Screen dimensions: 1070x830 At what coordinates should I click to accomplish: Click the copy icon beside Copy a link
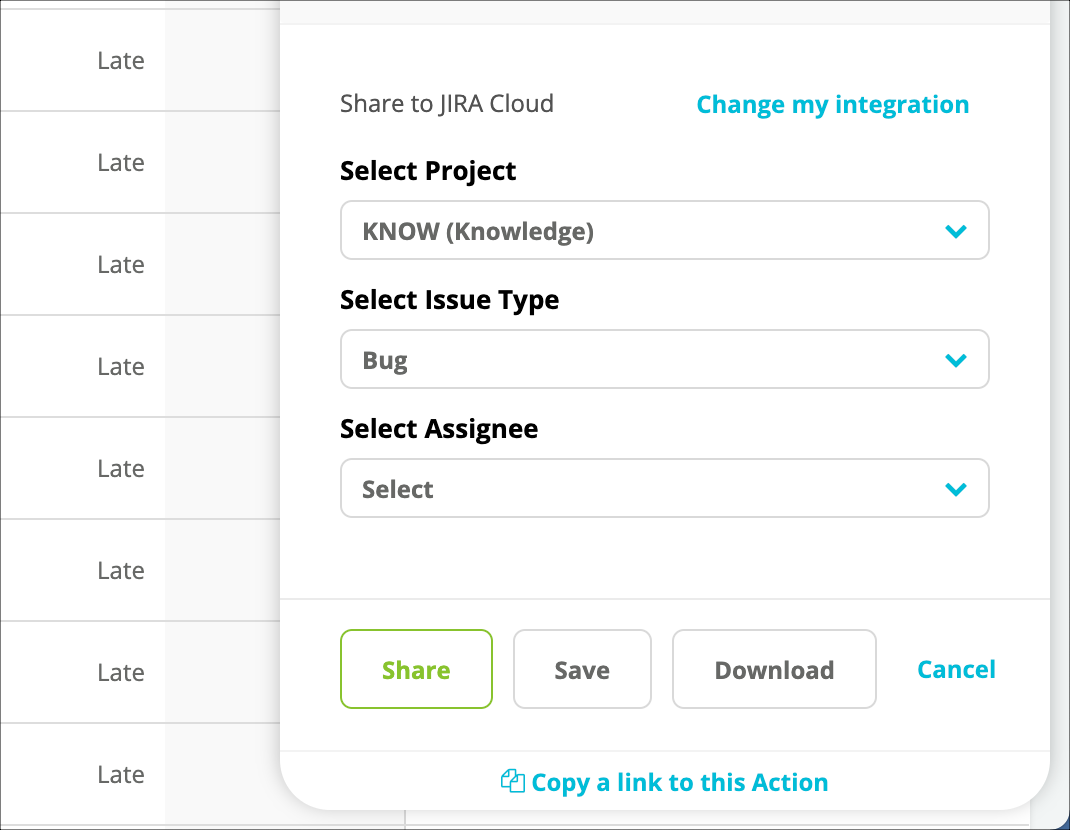(x=512, y=781)
